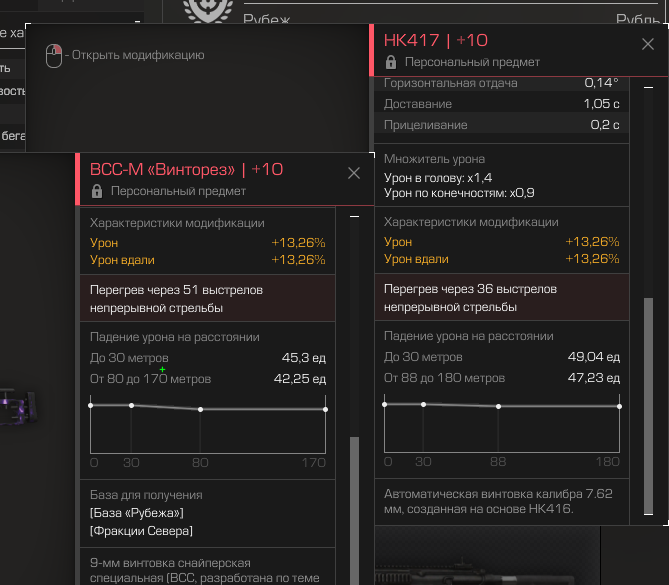Image resolution: width=669 pixels, height=585 pixels.
Task: Click 'Перегрев через 36 выстрелов' notice
Action: (x=502, y=297)
